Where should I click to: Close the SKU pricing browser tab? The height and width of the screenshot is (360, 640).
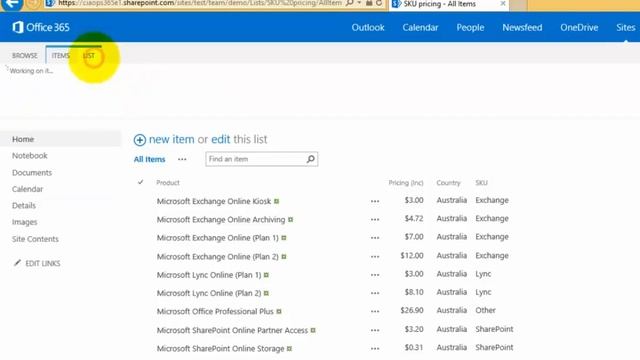503,4
